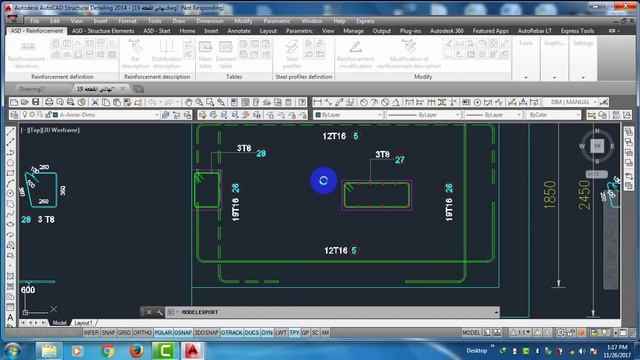640x360 pixels.
Task: Switch to the Drawing1 document tab
Action: click(32, 89)
